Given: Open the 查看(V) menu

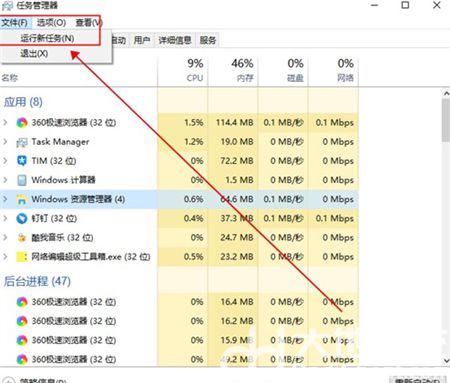Looking at the screenshot, I should pos(89,23).
